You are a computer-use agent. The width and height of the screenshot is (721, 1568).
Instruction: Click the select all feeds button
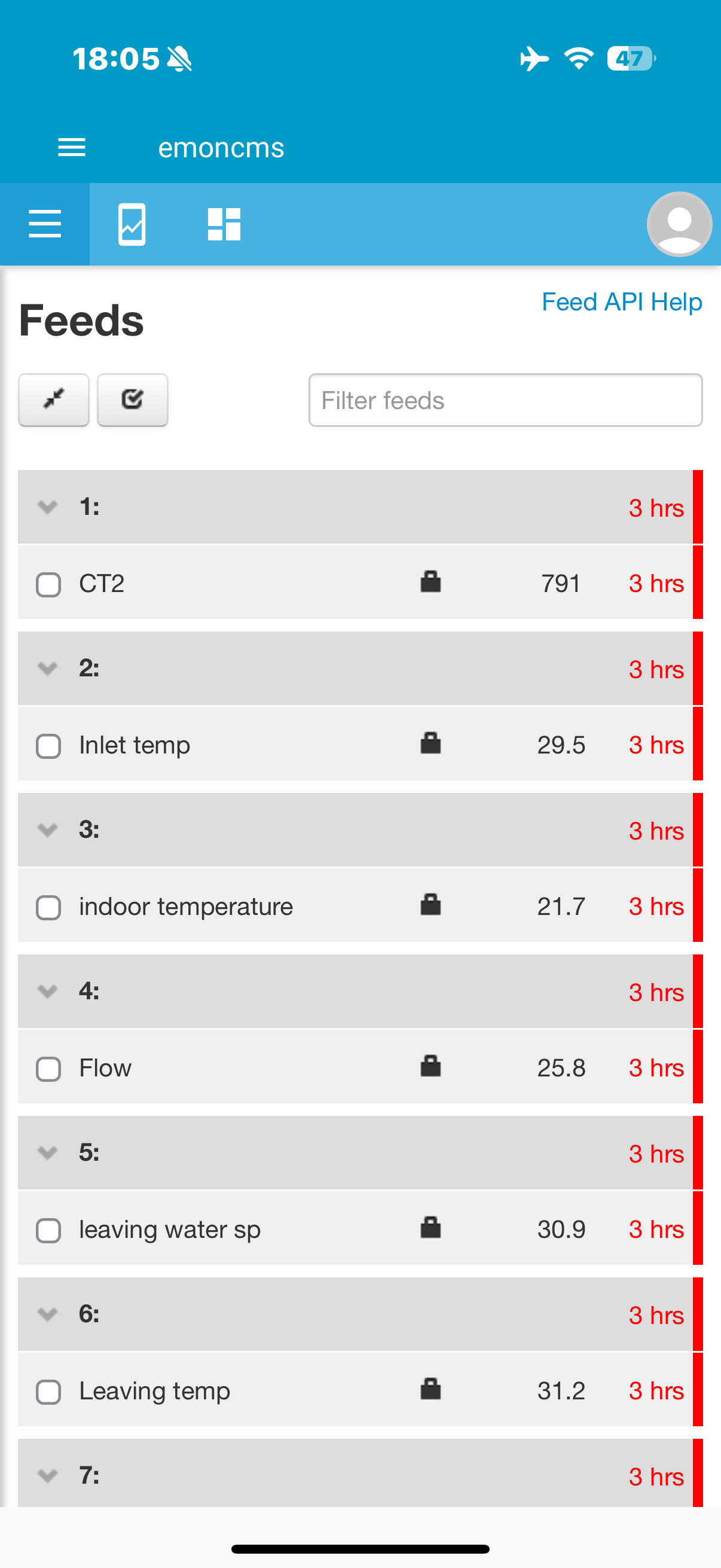132,399
